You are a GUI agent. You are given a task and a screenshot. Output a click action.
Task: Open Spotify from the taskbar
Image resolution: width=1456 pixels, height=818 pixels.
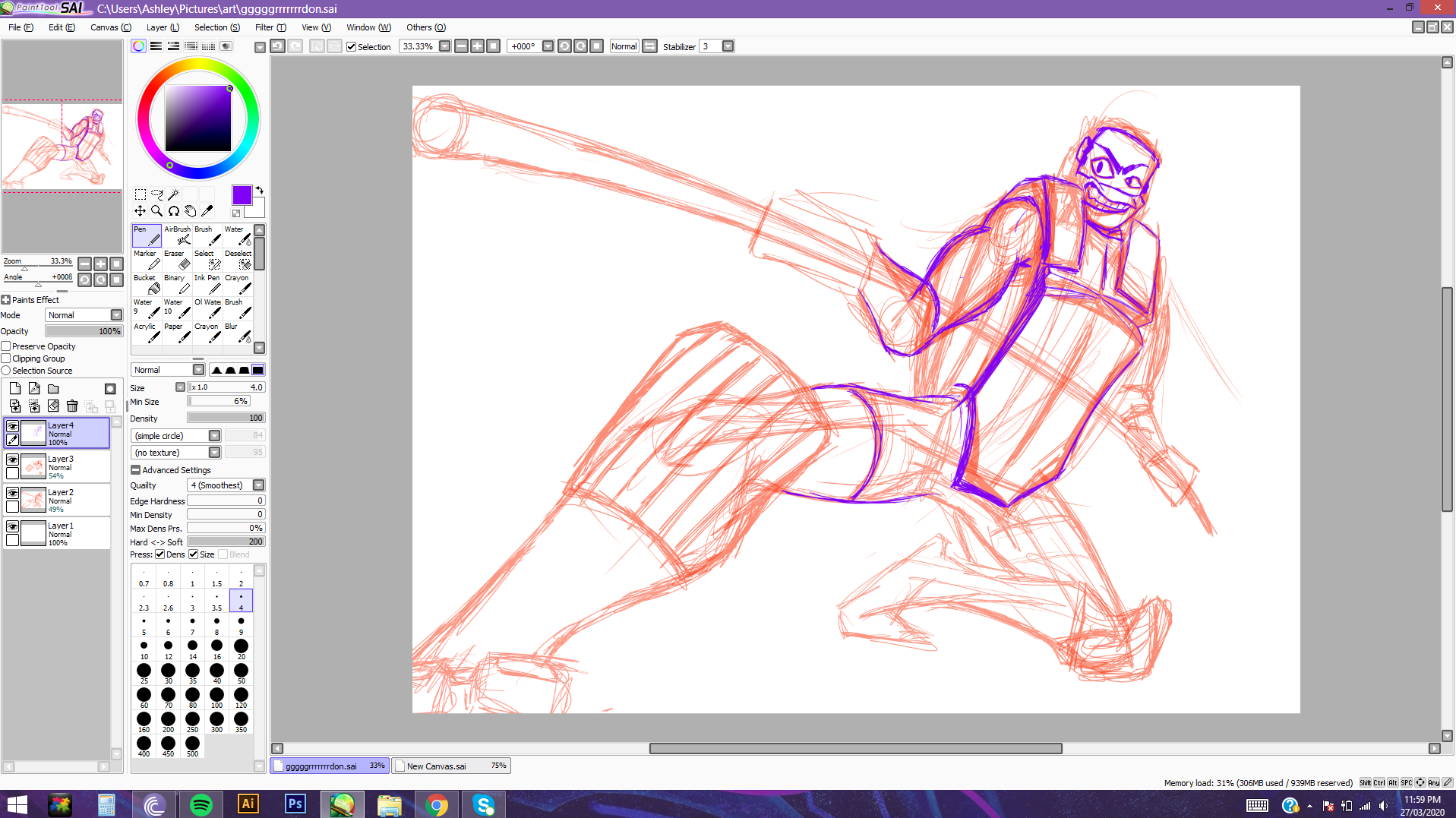pyautogui.click(x=201, y=804)
